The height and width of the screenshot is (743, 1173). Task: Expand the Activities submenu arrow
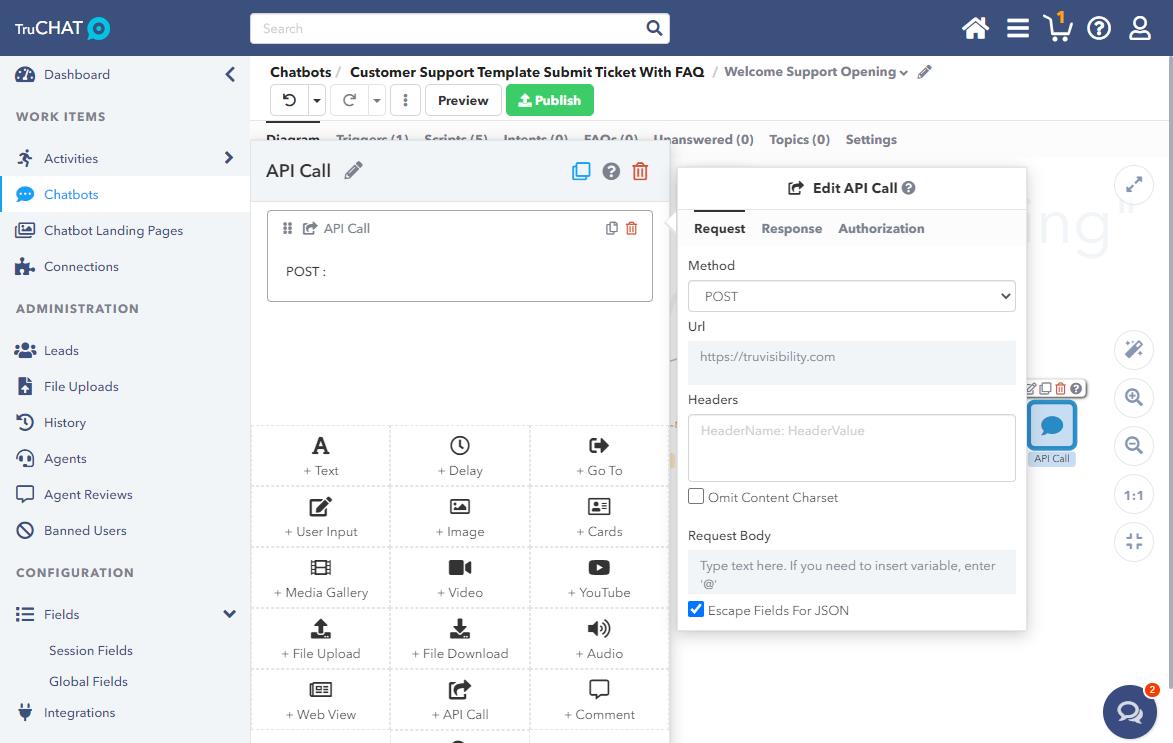tap(229, 157)
